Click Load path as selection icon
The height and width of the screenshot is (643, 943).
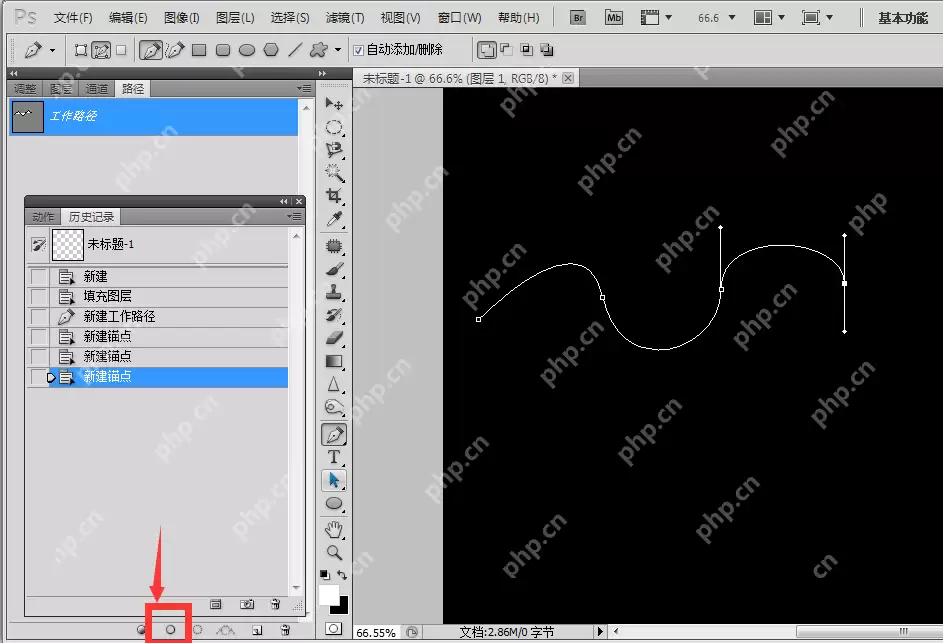[197, 630]
